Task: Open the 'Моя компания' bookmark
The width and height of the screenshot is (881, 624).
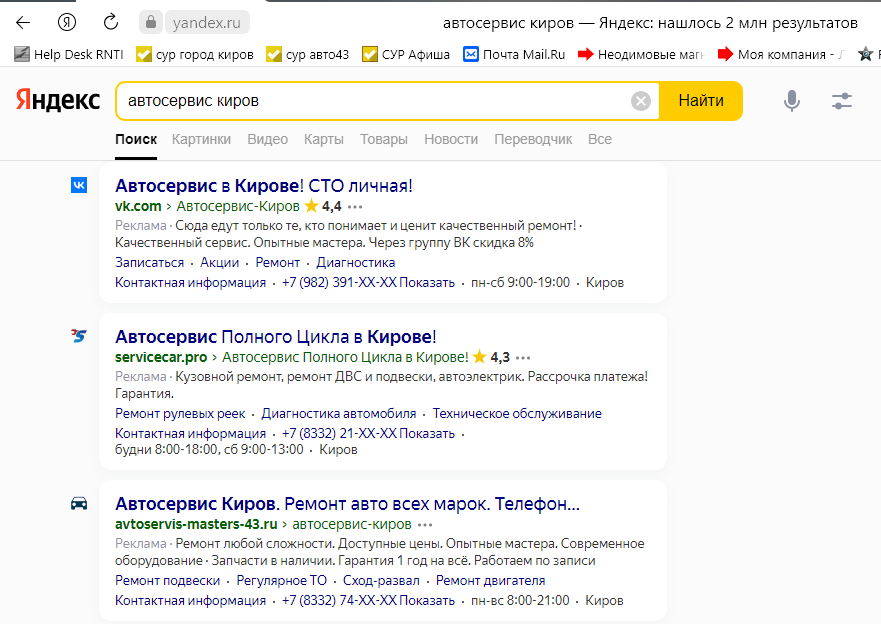Action: coord(781,54)
